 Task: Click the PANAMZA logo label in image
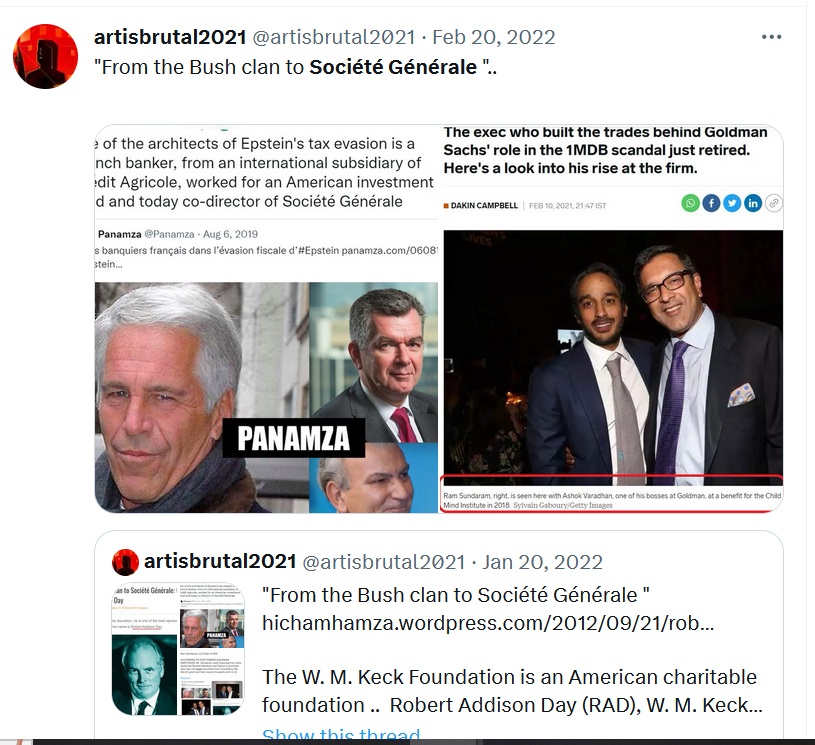[x=294, y=438]
